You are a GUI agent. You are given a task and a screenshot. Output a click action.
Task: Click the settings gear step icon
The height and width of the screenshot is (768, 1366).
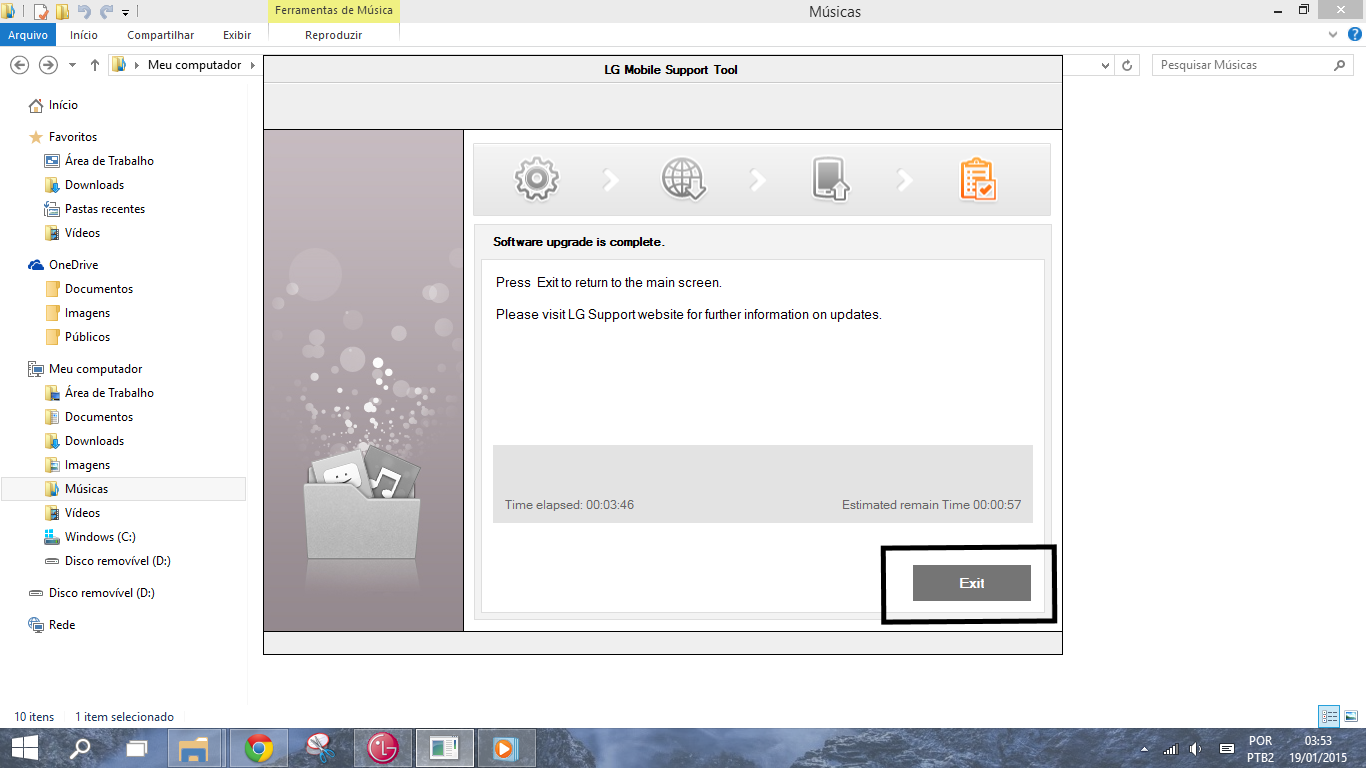[536, 179]
